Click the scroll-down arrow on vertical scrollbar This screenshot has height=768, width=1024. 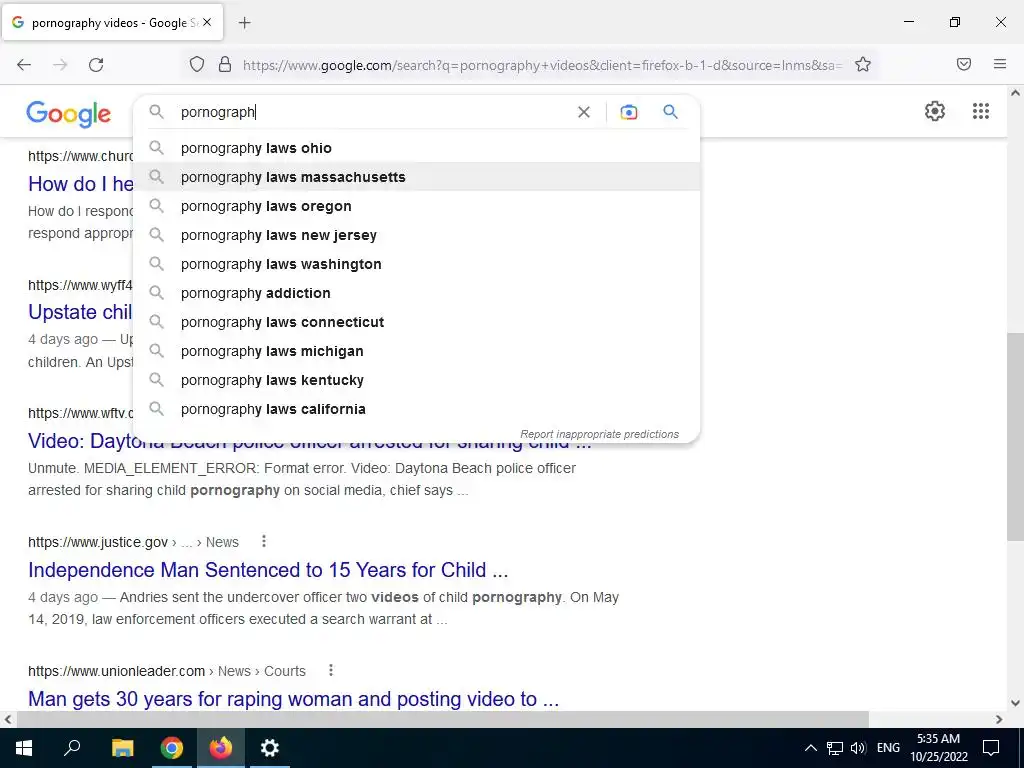[1015, 703]
